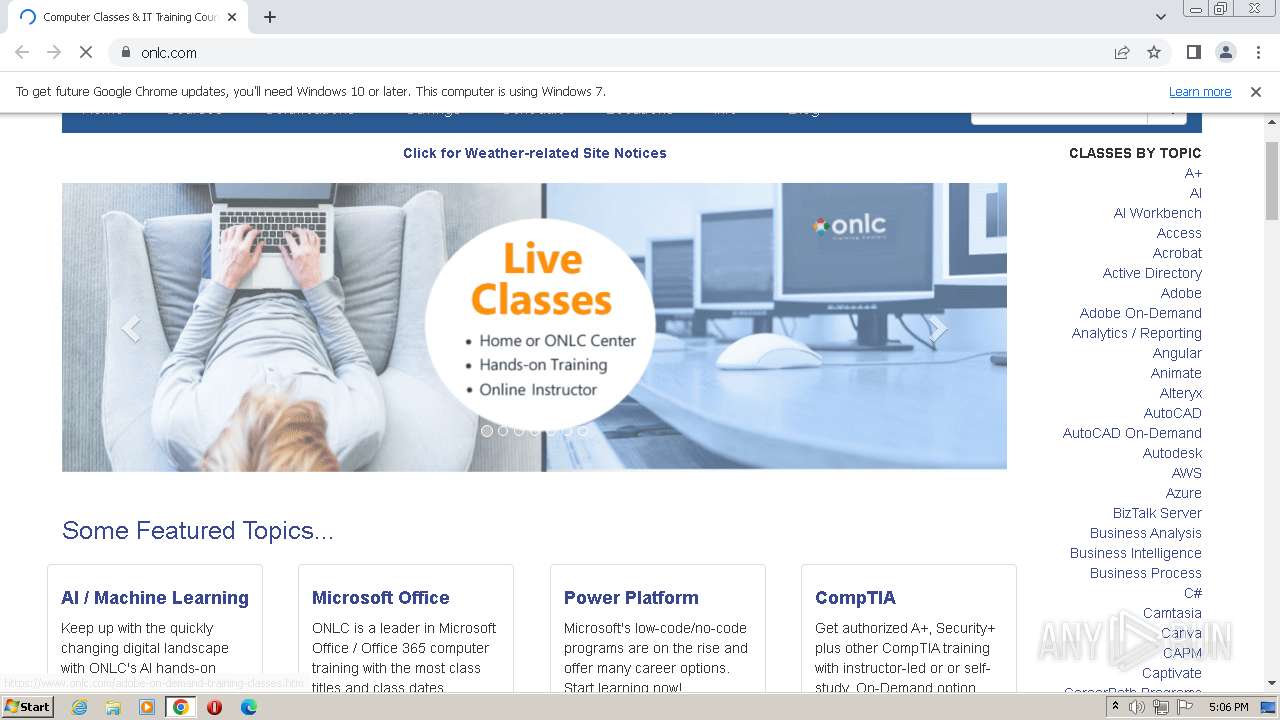Open Weather-related Site Notices link
The image size is (1280, 720).
(534, 153)
